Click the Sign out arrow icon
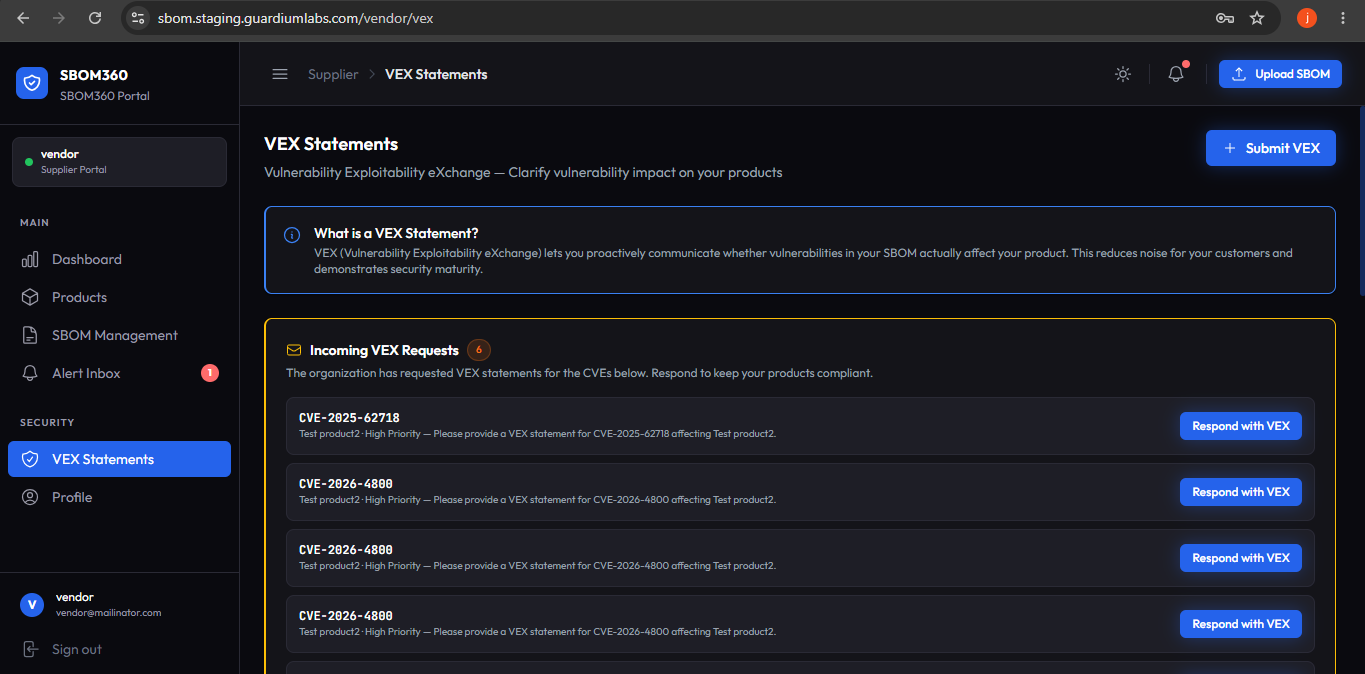 pos(31,649)
